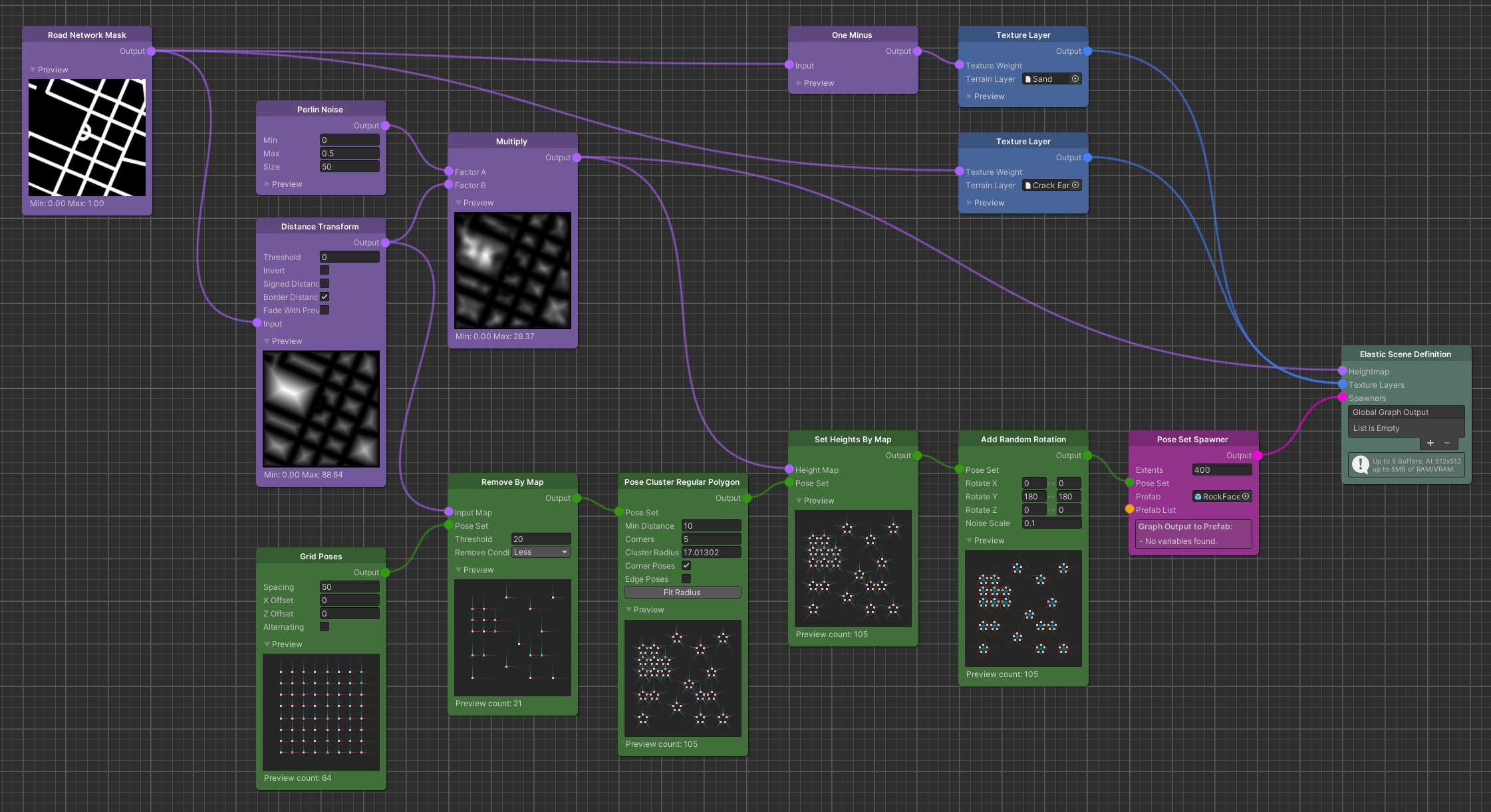Click the Prefab List input port
Viewport: 1491px width, 812px height.
(x=1130, y=509)
